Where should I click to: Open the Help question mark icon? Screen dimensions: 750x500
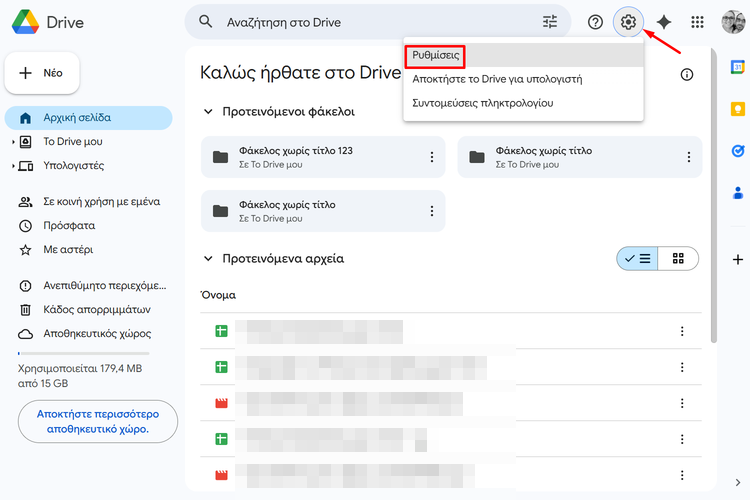pyautogui.click(x=595, y=22)
